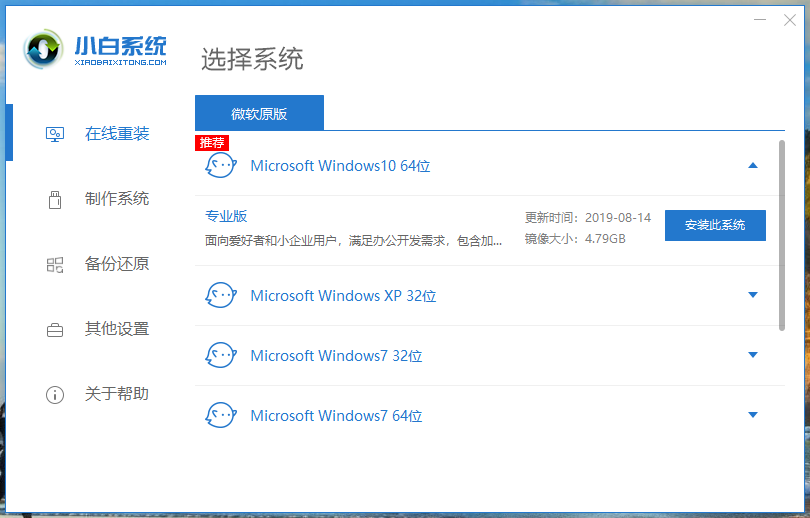810x518 pixels.
Task: Open 关于帮助 in the sidebar
Action: click(x=117, y=394)
